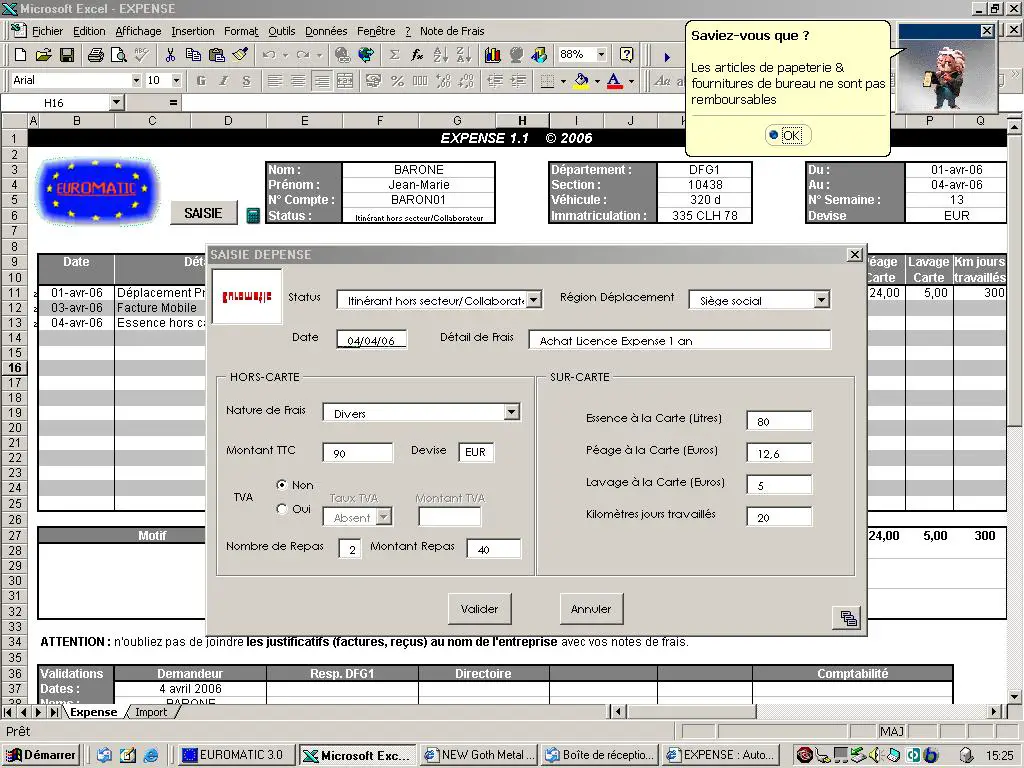The width and height of the screenshot is (1024, 768).
Task: Click the Péage à la Carte field
Action: [x=779, y=453]
